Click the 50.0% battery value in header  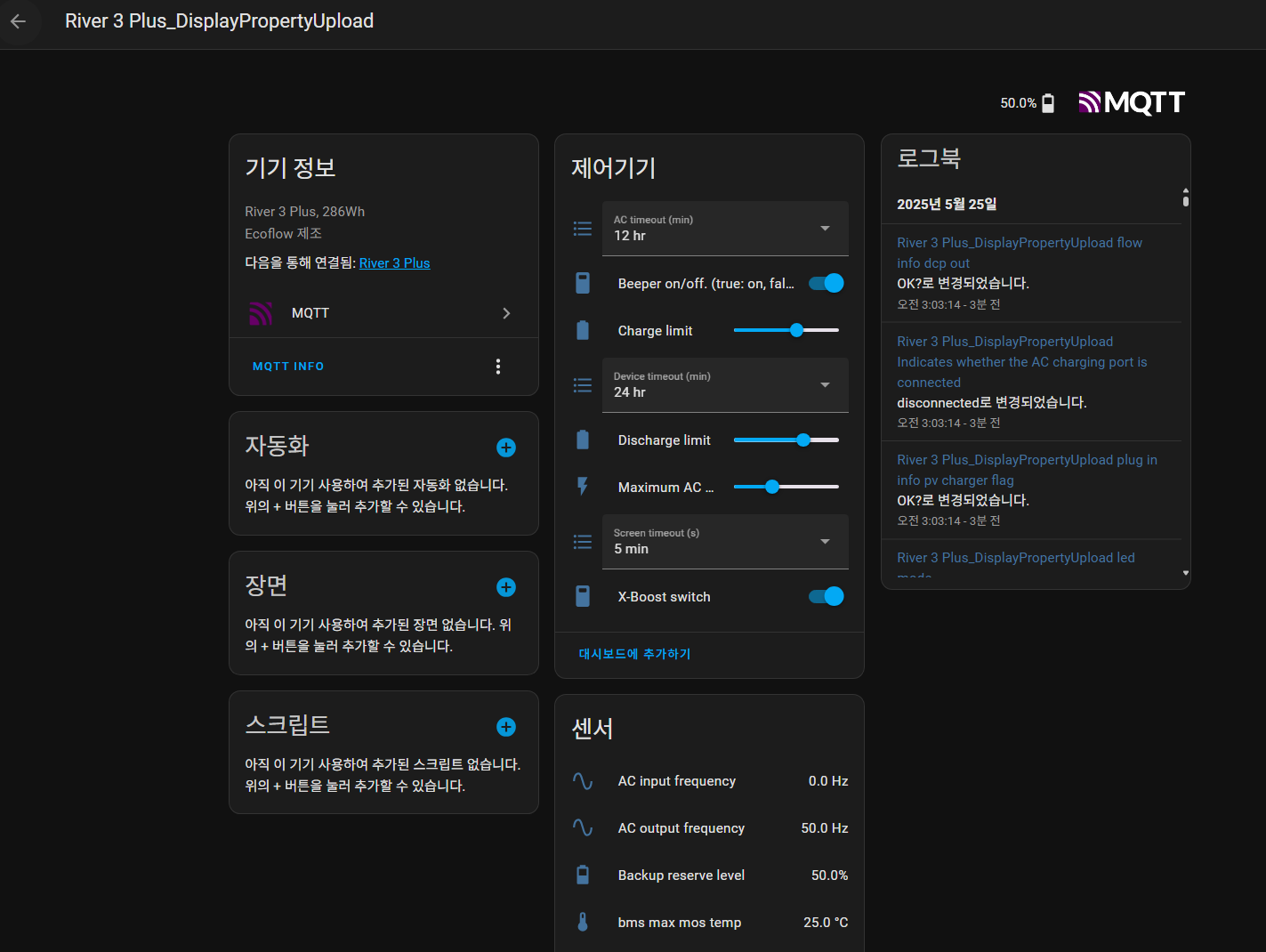coord(1018,103)
